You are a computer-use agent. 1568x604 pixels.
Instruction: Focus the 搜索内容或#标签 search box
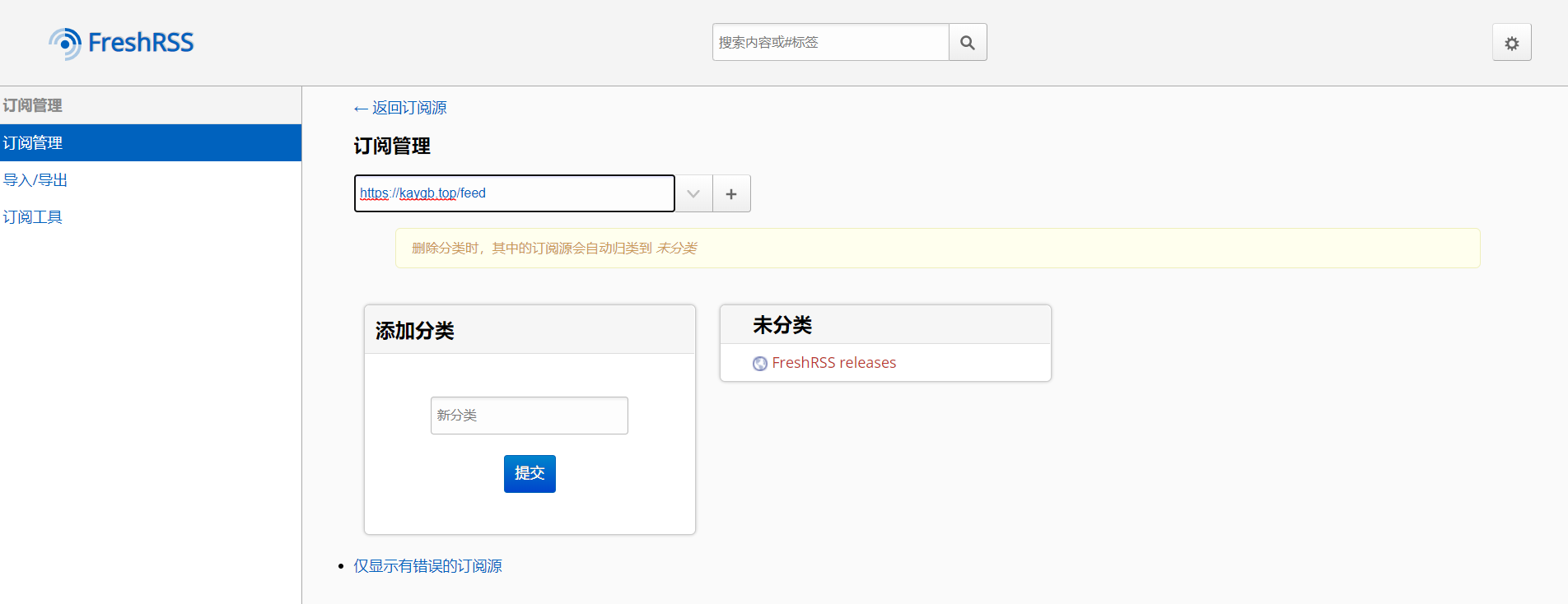coord(830,43)
